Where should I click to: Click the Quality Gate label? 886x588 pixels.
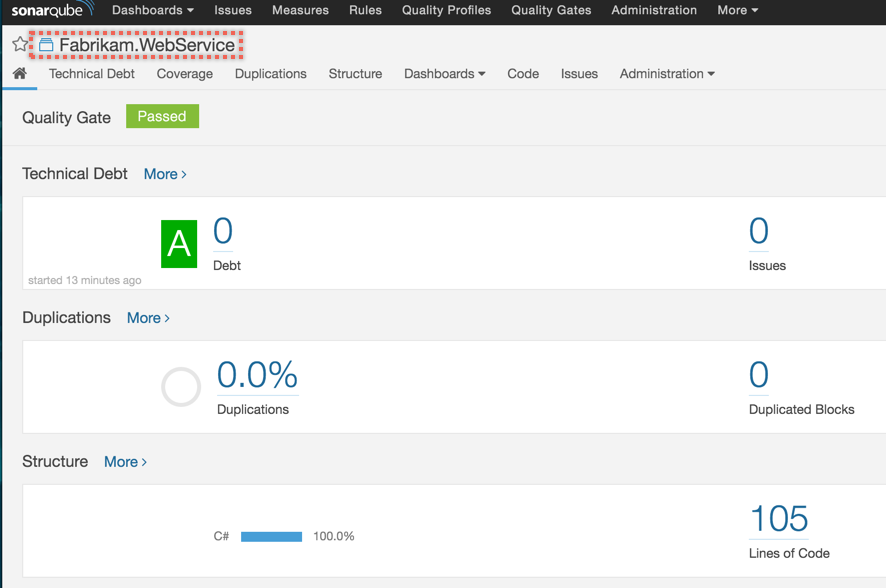66,117
